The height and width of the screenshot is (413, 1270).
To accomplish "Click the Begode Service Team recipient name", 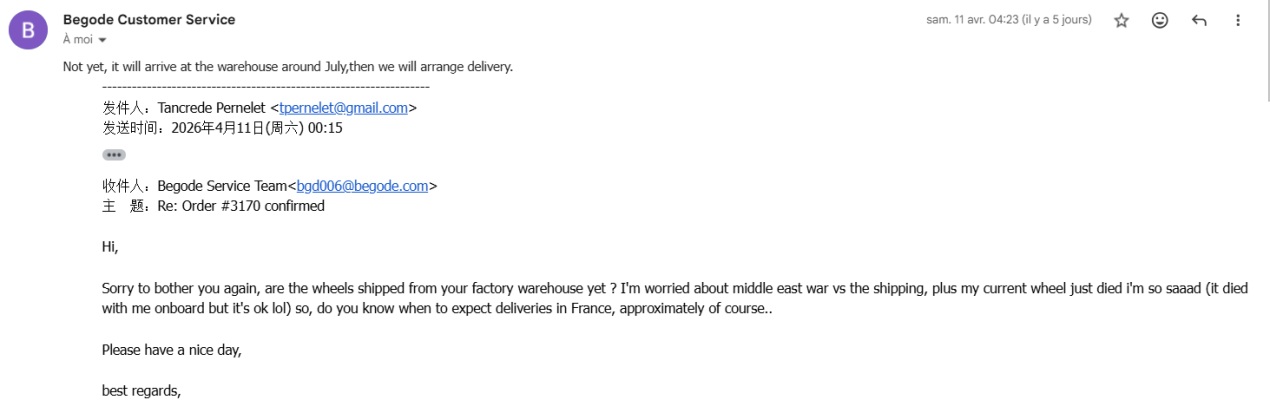I will (x=223, y=186).
